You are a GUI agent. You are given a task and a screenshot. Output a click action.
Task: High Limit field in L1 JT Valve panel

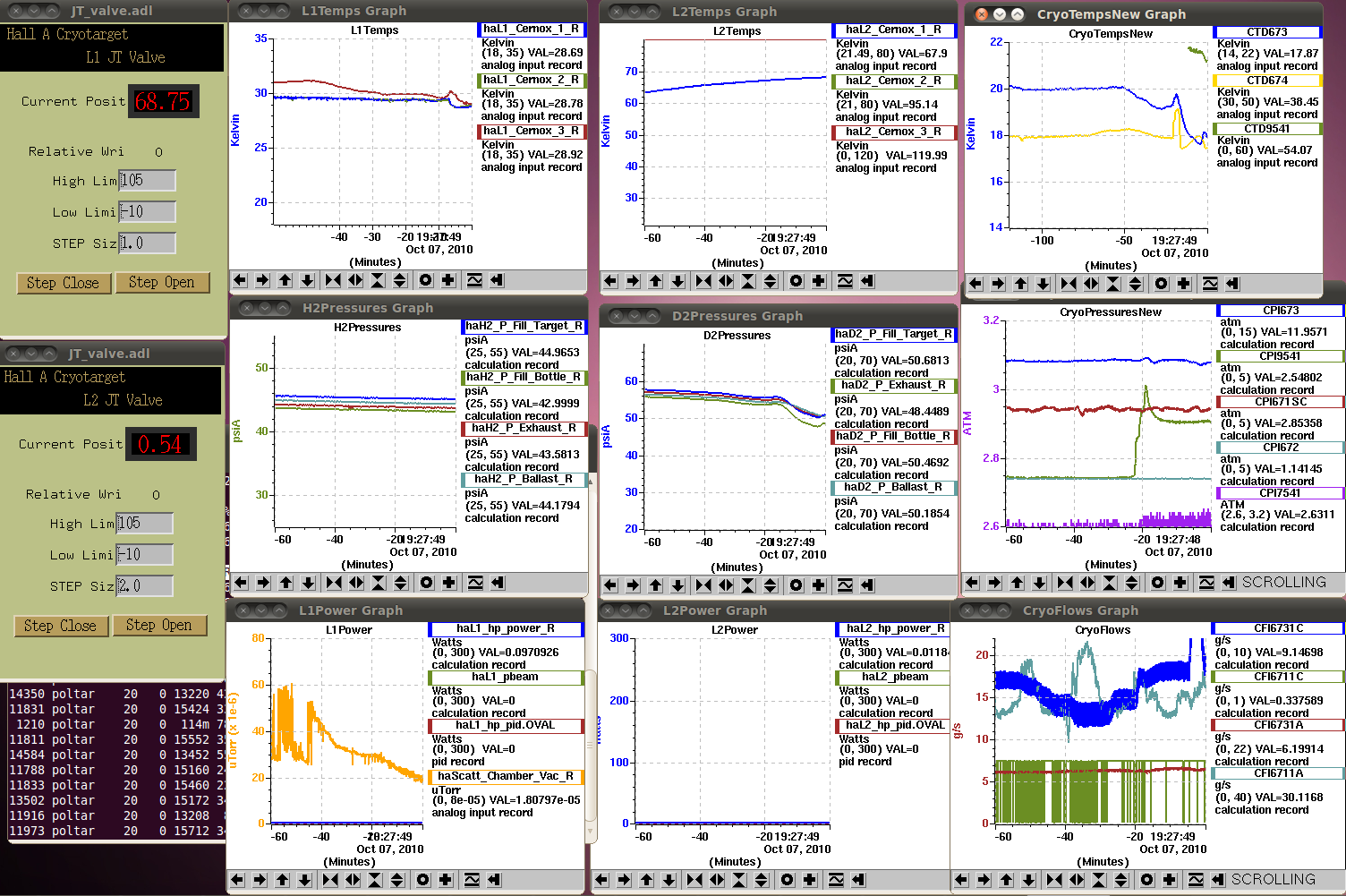[147, 181]
